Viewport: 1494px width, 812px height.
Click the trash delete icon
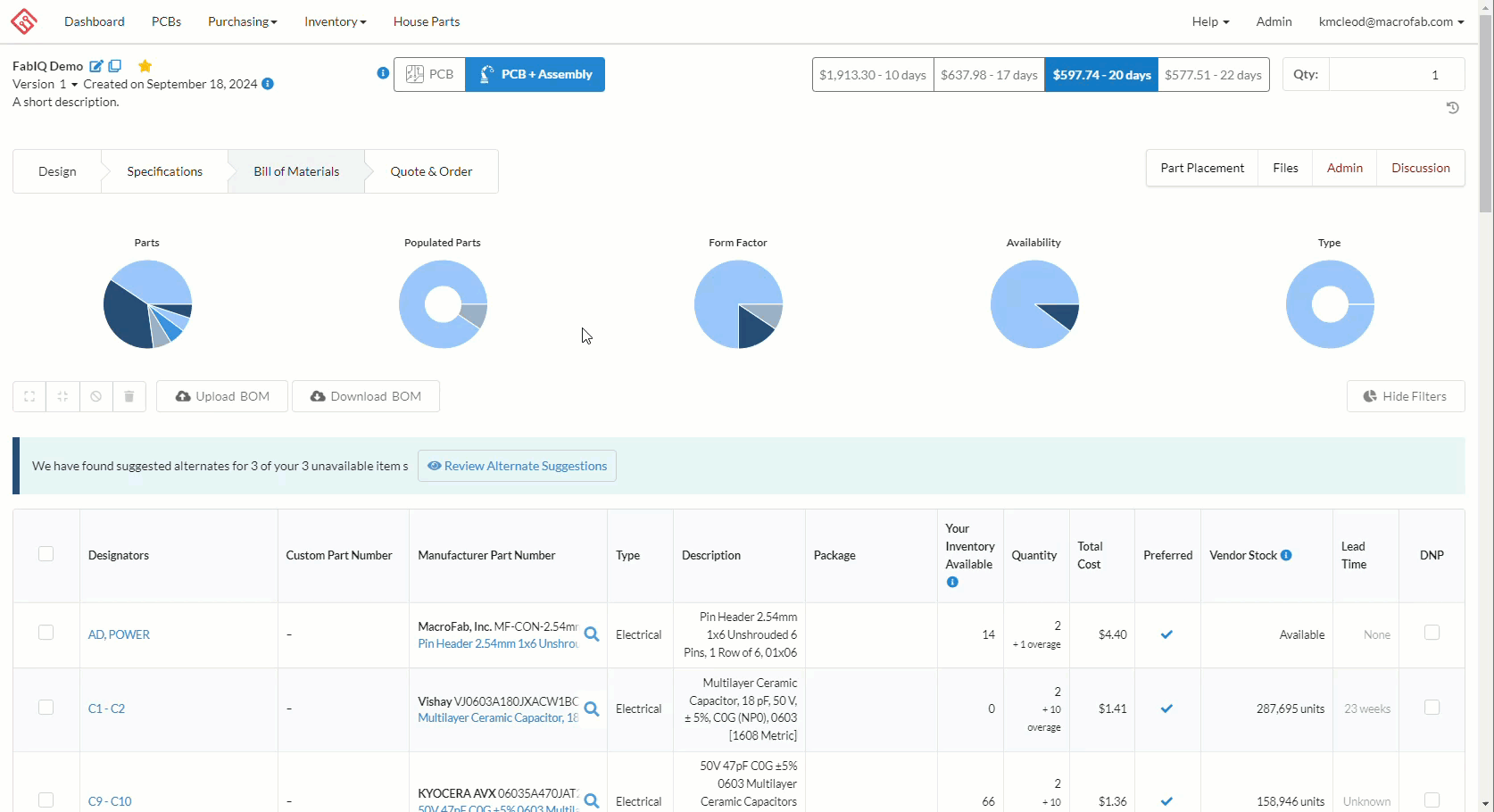tap(129, 396)
